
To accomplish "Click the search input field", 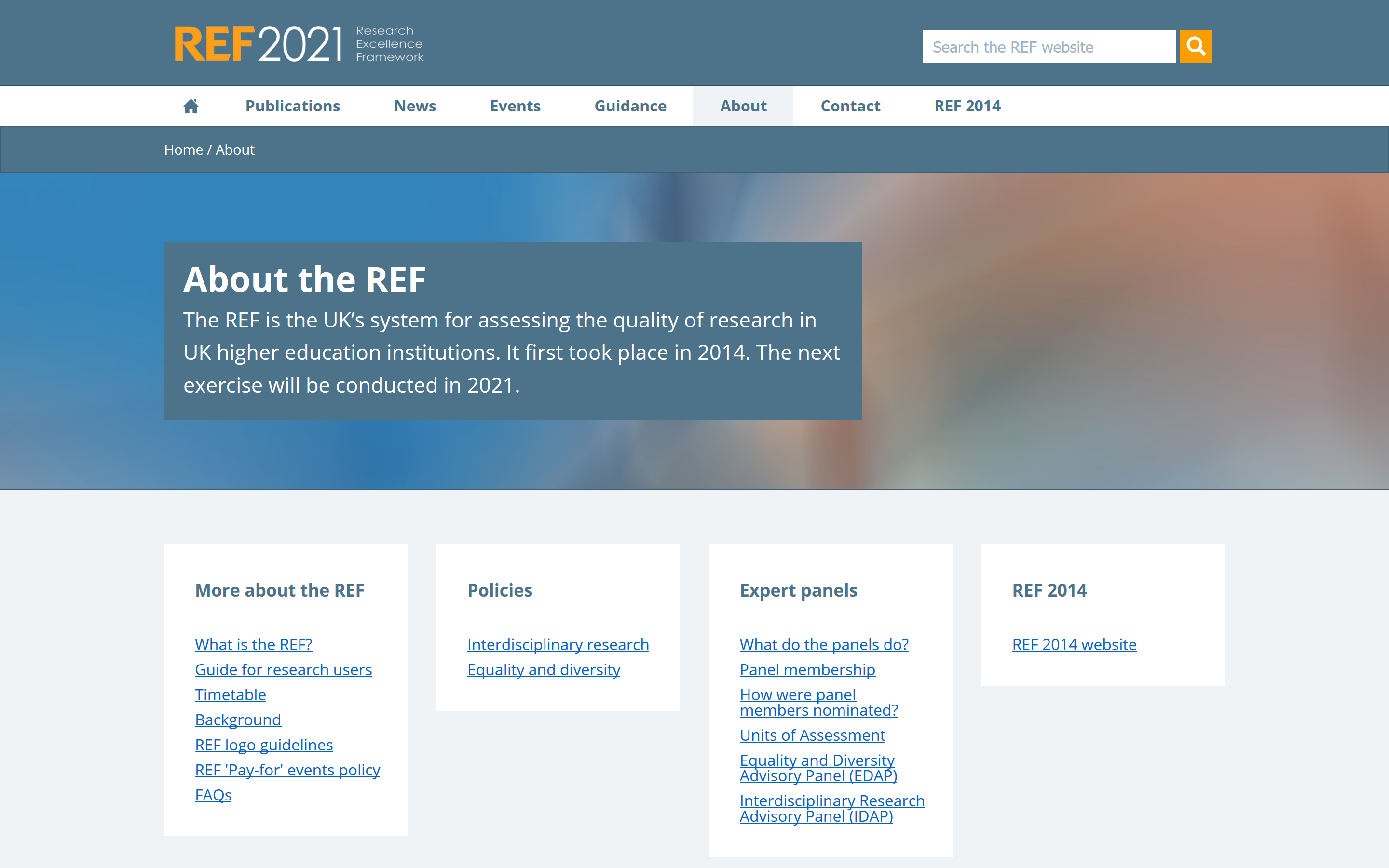I will click(1050, 46).
